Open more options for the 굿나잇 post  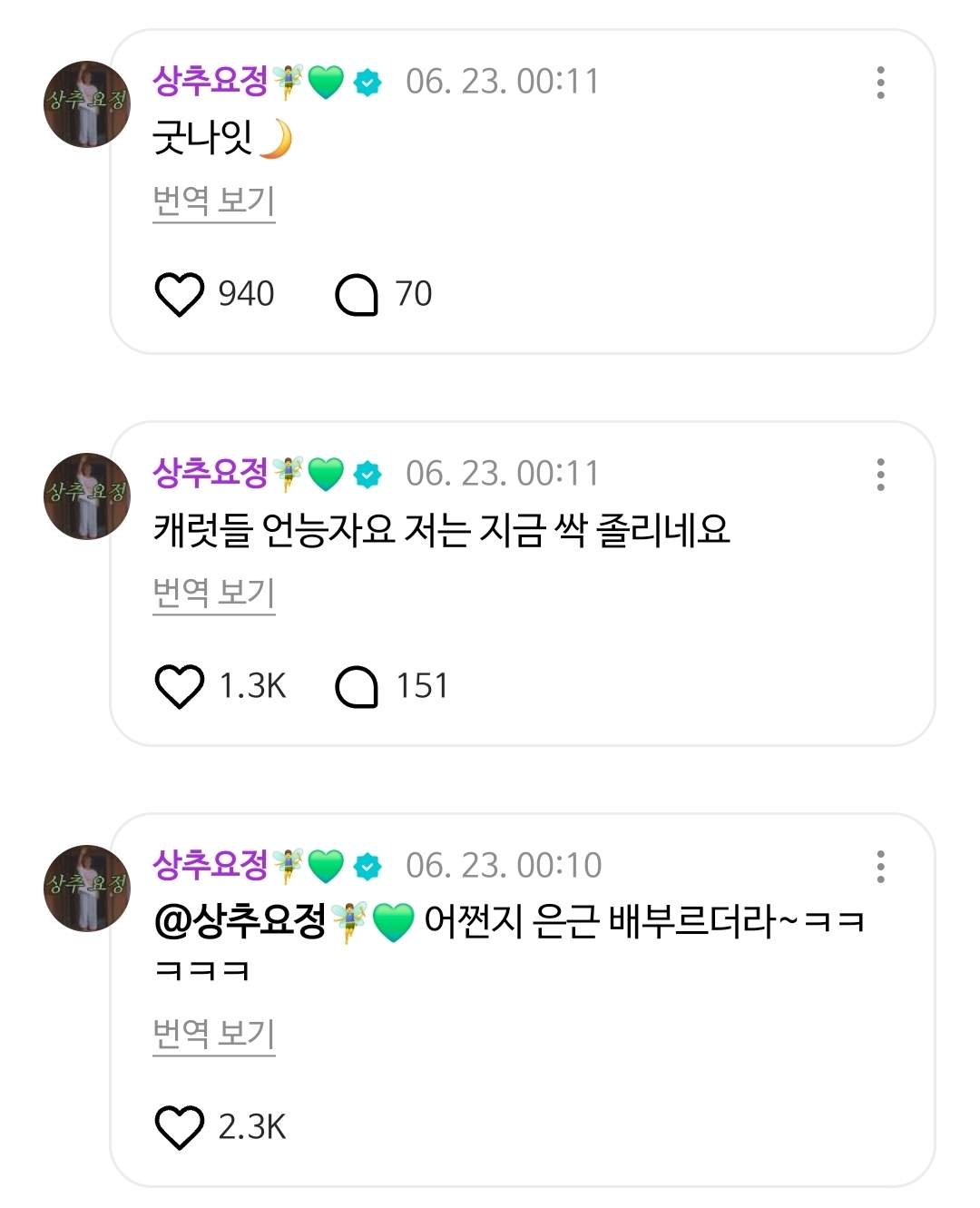[880, 83]
